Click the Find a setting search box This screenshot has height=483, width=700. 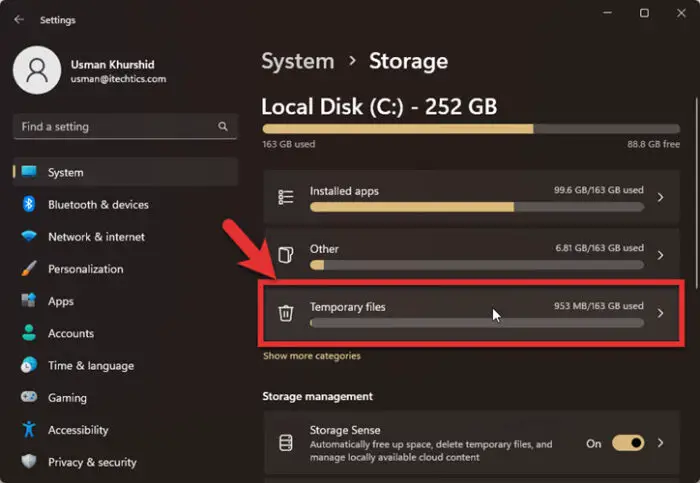pos(125,126)
